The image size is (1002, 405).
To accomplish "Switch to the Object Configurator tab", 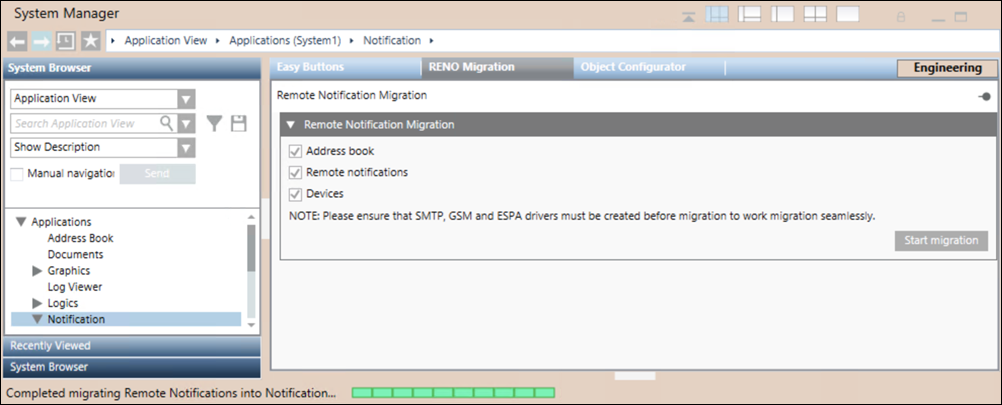I will pyautogui.click(x=635, y=67).
